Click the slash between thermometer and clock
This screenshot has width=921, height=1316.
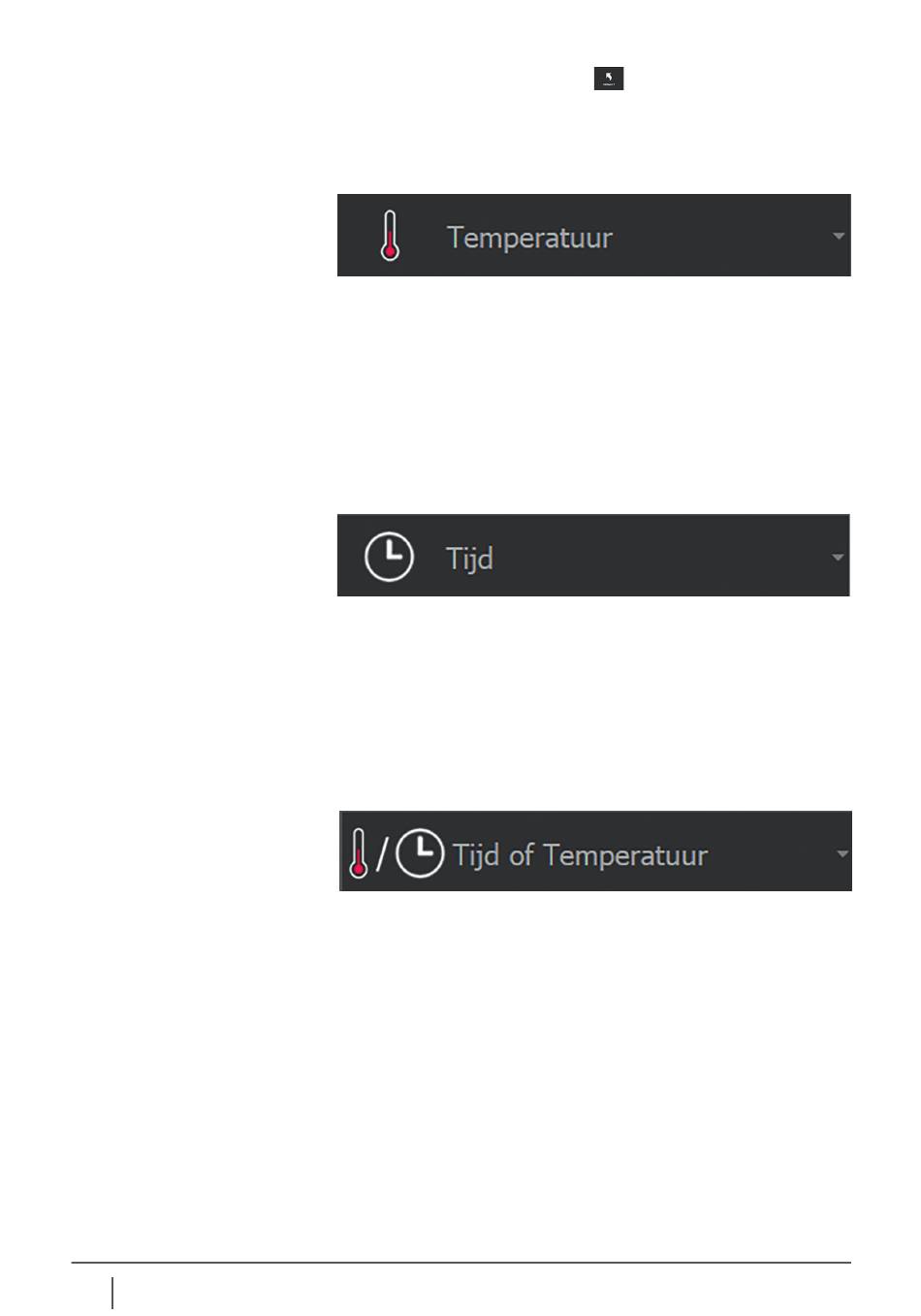coord(382,853)
